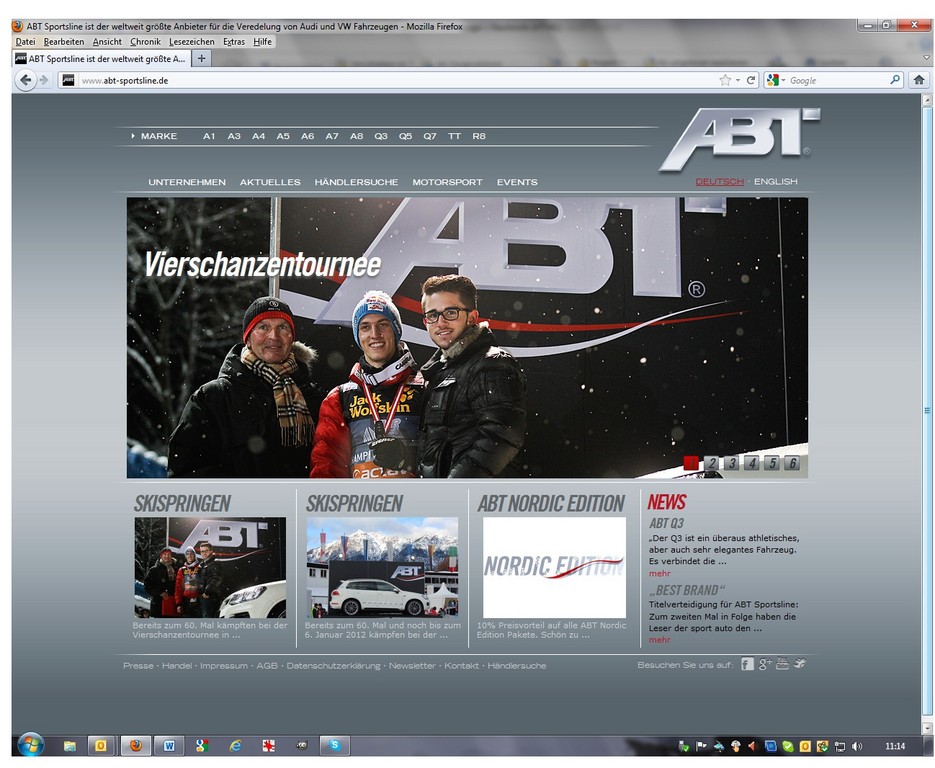Open the Skispringen thumbnail with white car
This screenshot has height=768, width=935.
382,567
